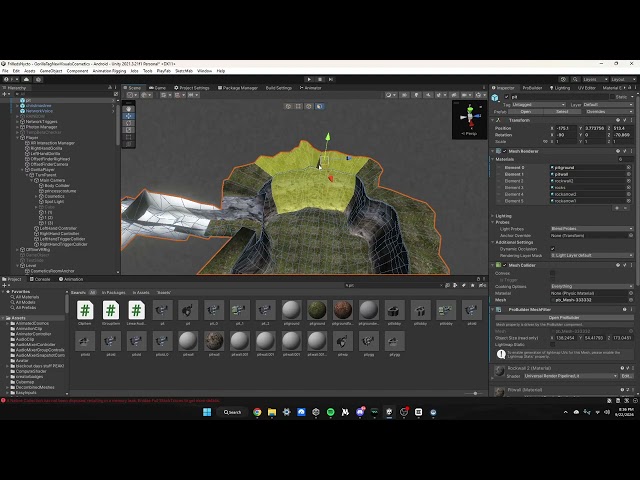Viewport: 640px width, 480px height.
Task: Select the combined Transform tool
Action: 129,144
